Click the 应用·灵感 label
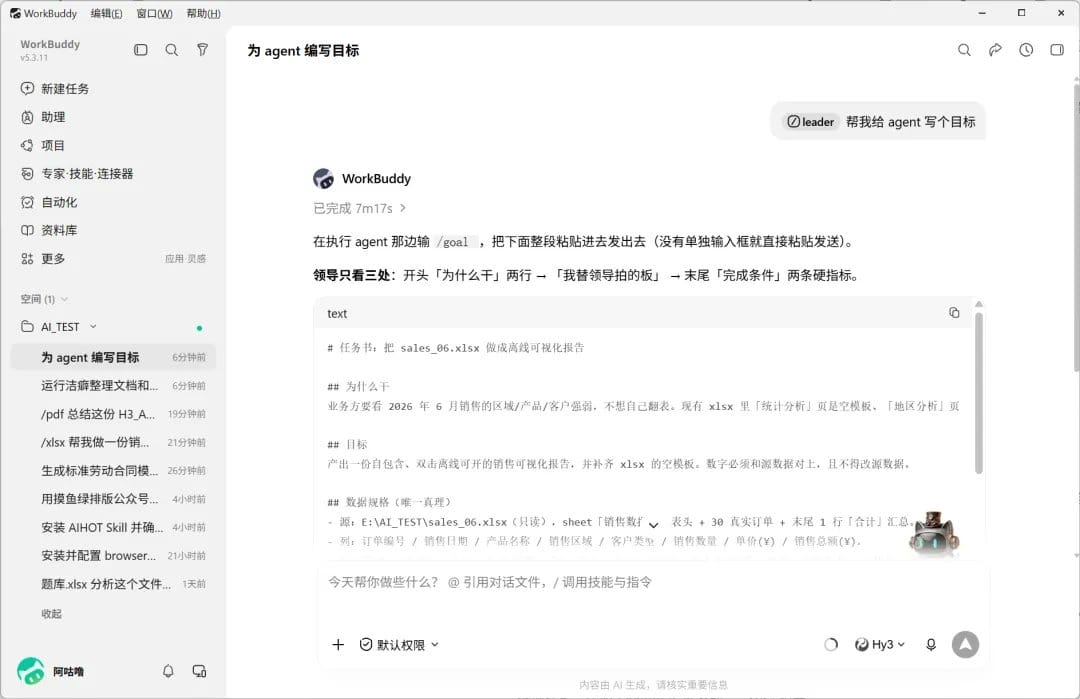The image size is (1080, 699). pyautogui.click(x=185, y=259)
